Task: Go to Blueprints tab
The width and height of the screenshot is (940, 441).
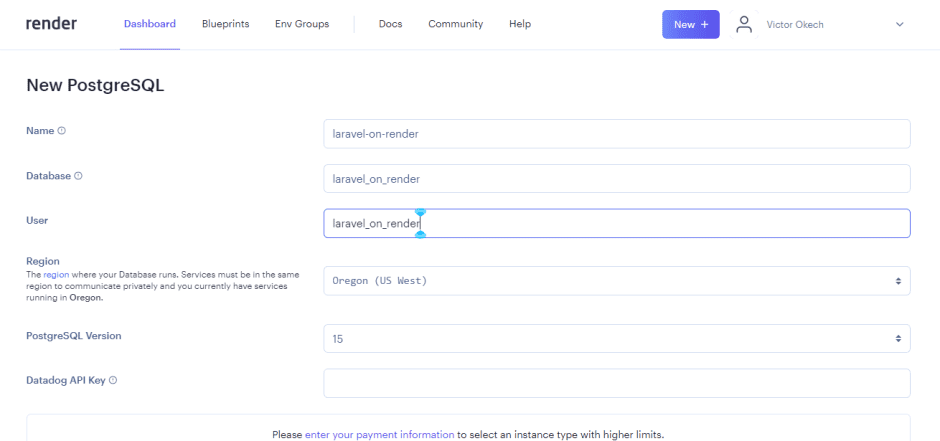Action: pyautogui.click(x=225, y=24)
